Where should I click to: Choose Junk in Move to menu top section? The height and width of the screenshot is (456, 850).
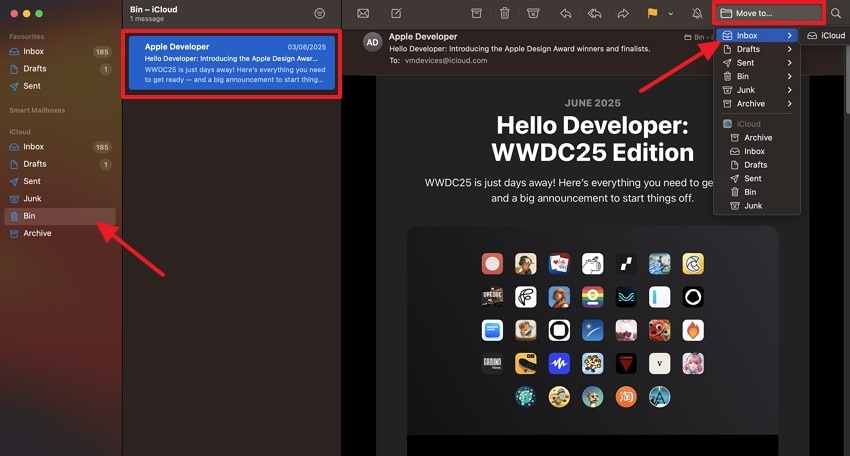point(757,90)
